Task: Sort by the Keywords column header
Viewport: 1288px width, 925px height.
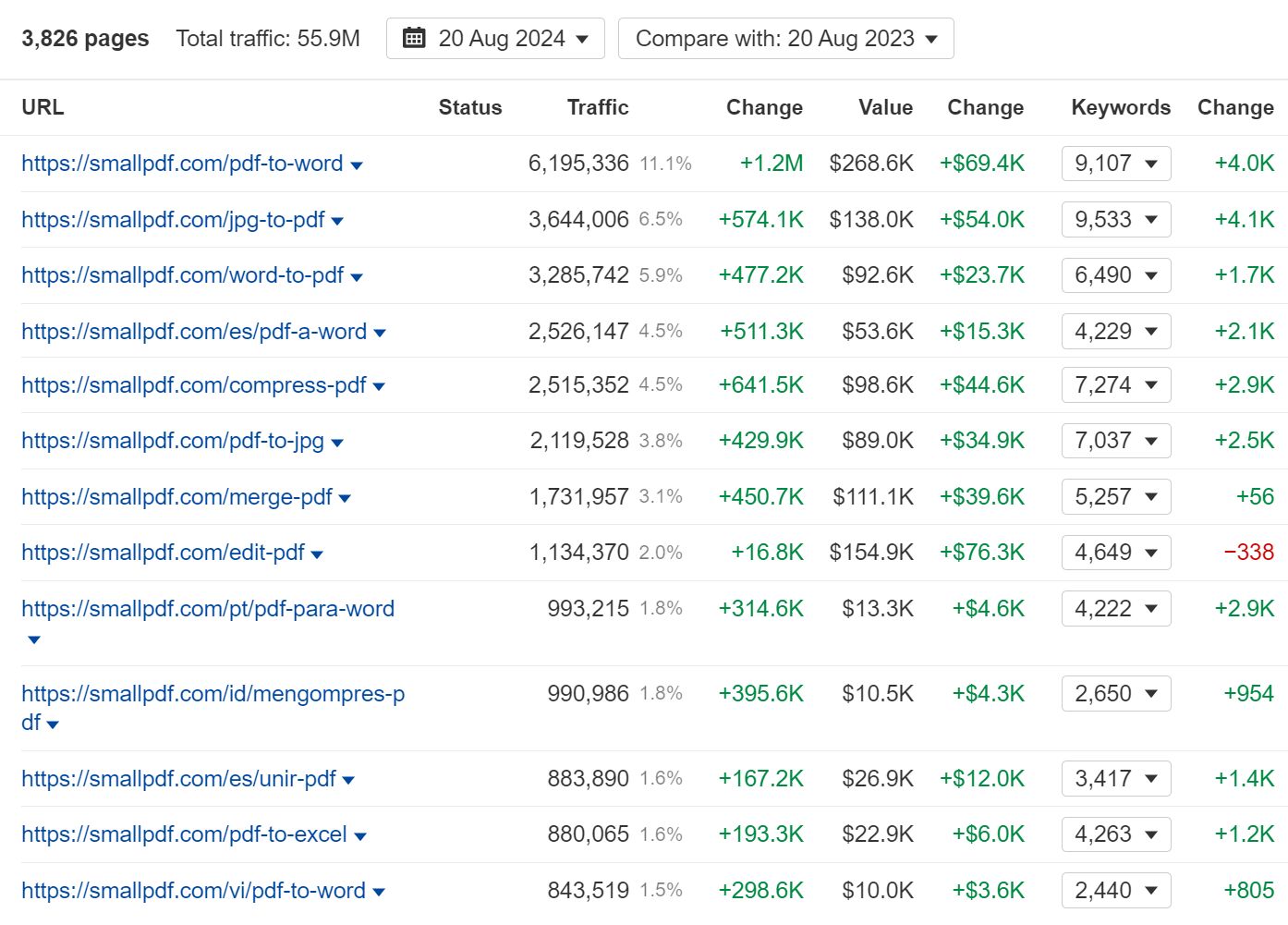Action: click(x=1121, y=107)
